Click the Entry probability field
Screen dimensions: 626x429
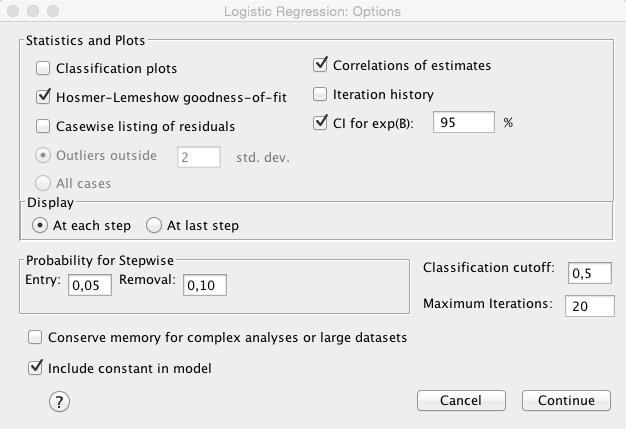pyautogui.click(x=90, y=285)
